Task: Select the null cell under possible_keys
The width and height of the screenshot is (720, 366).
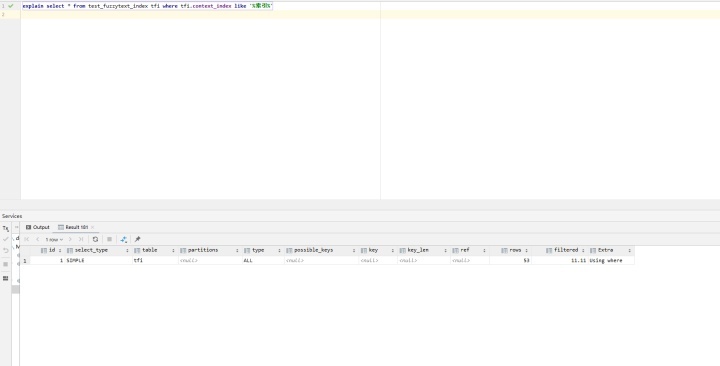Action: tap(321, 260)
